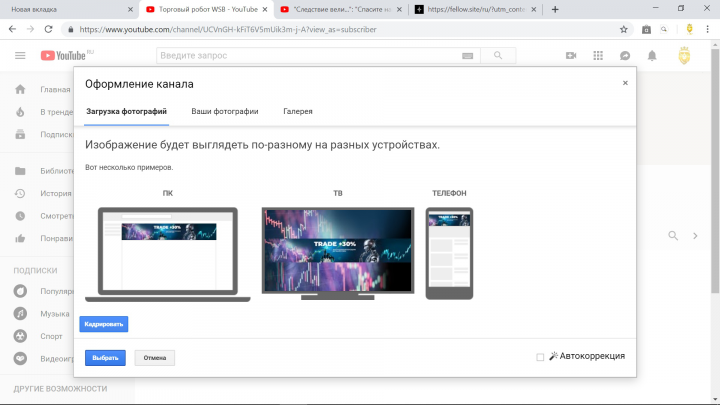Switch to the Ваши фотографии tab
720x405 pixels.
tap(225, 112)
